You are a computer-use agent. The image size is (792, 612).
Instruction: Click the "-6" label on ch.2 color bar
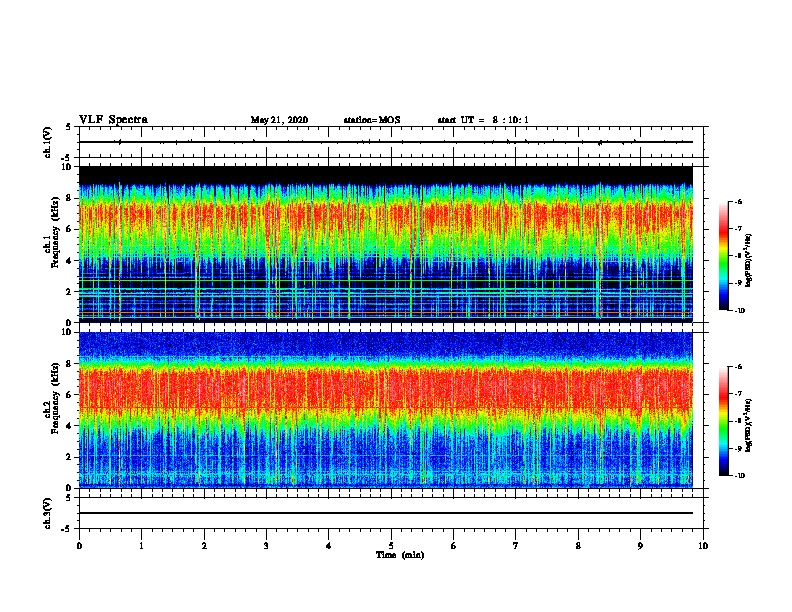(x=738, y=367)
